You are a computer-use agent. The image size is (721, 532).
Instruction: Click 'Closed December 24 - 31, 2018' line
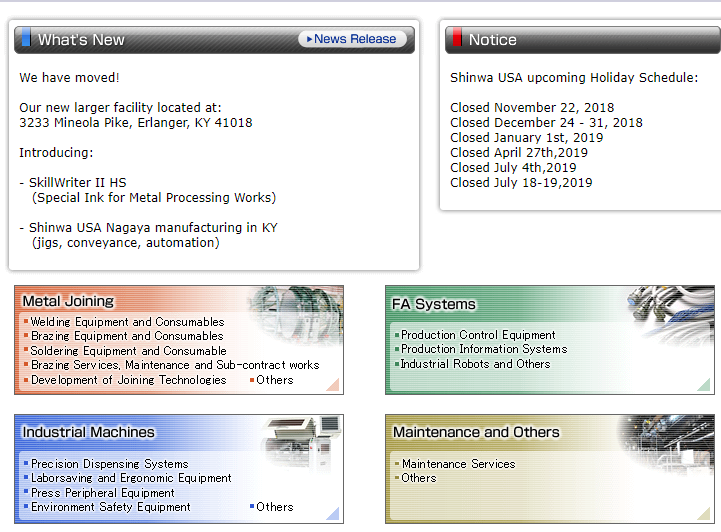pos(546,123)
